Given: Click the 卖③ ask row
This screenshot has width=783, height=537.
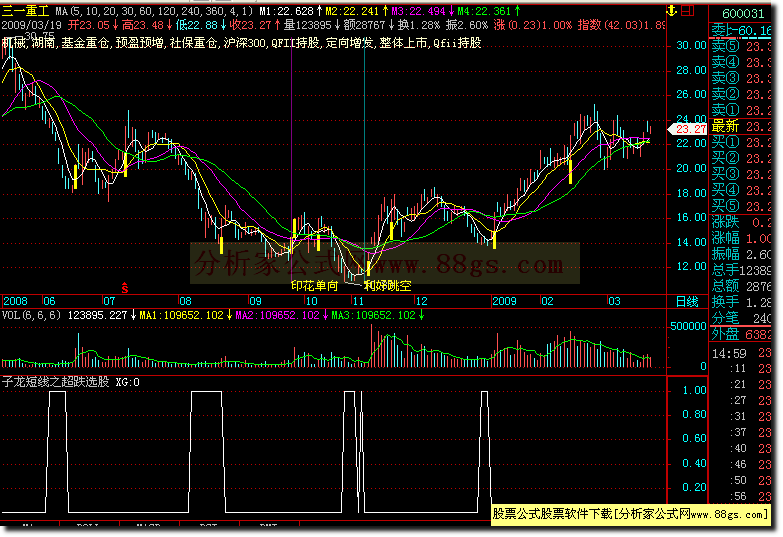Looking at the screenshot, I should (x=741, y=78).
